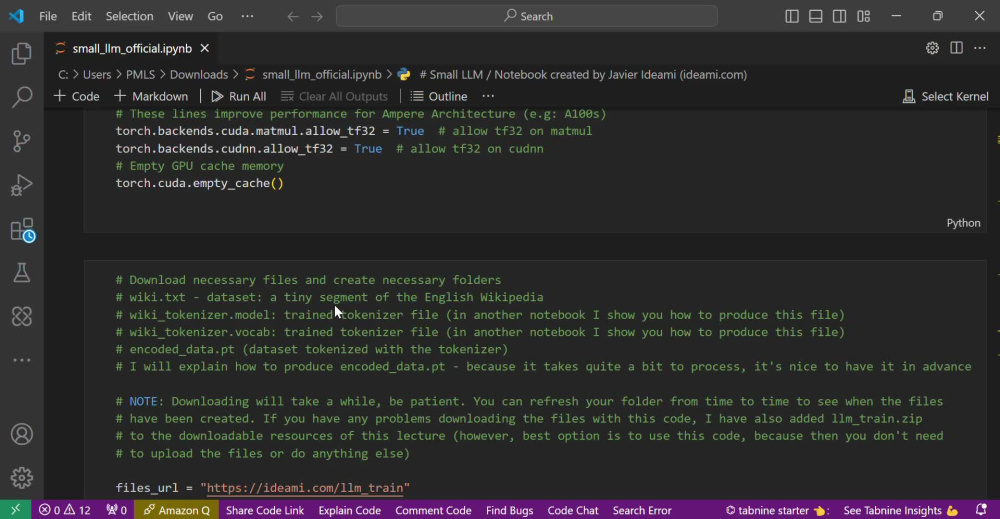
Task: Click Share Code Link in status bar
Action: click(x=265, y=510)
